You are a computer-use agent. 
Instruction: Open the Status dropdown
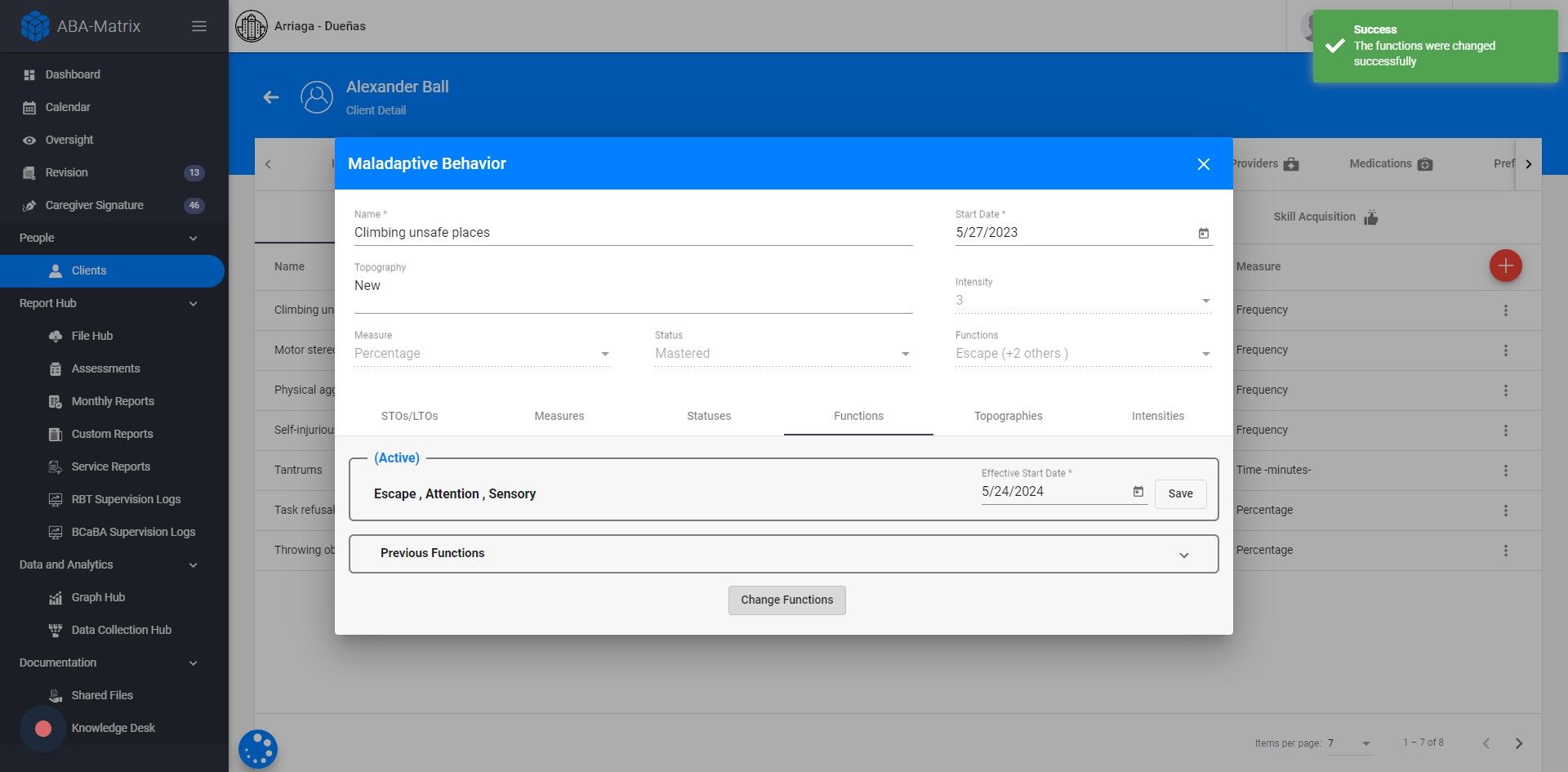[782, 354]
